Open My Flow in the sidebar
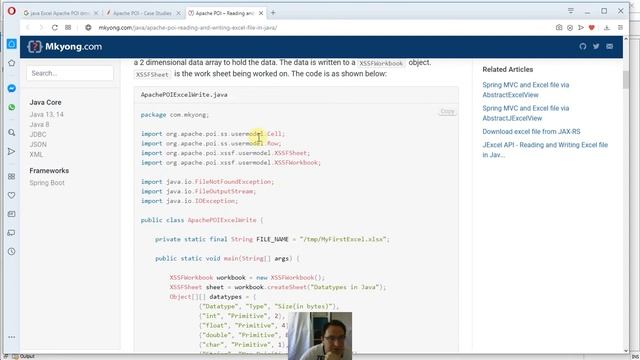This screenshot has width=640, height=360. coord(12,151)
